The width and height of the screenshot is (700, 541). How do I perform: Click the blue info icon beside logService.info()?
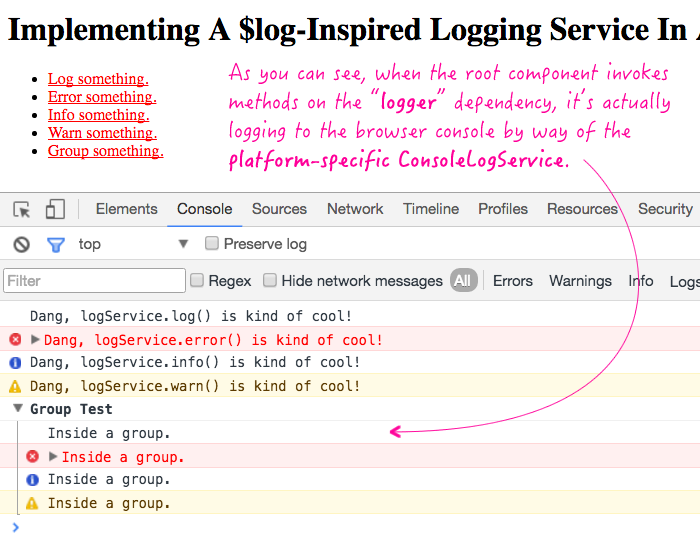[15, 363]
